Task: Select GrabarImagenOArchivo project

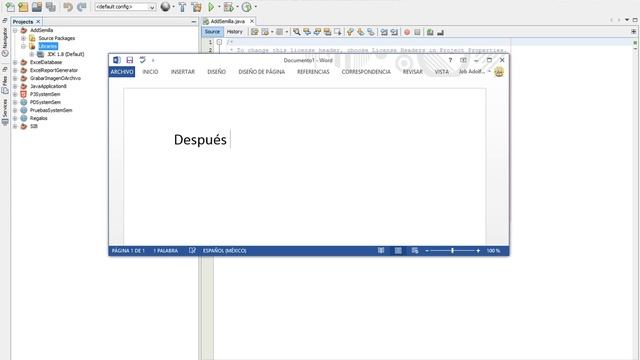Action: coord(55,78)
